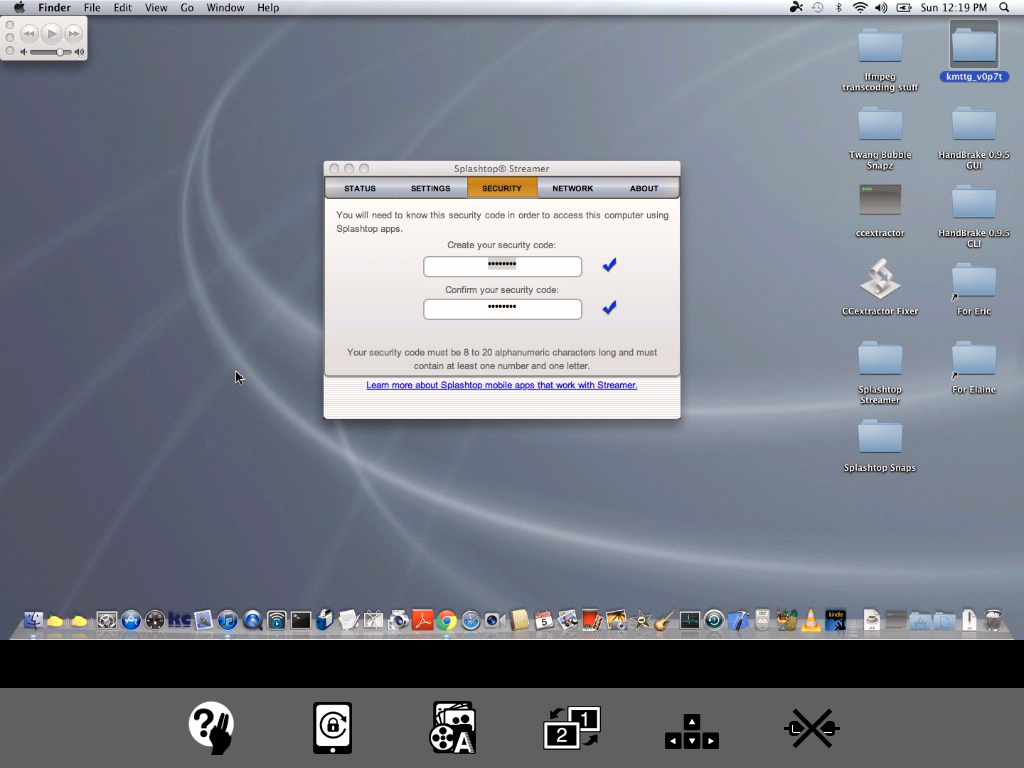Viewport: 1024px width, 768px height.
Task: Select the SECURITY tab
Action: [502, 188]
